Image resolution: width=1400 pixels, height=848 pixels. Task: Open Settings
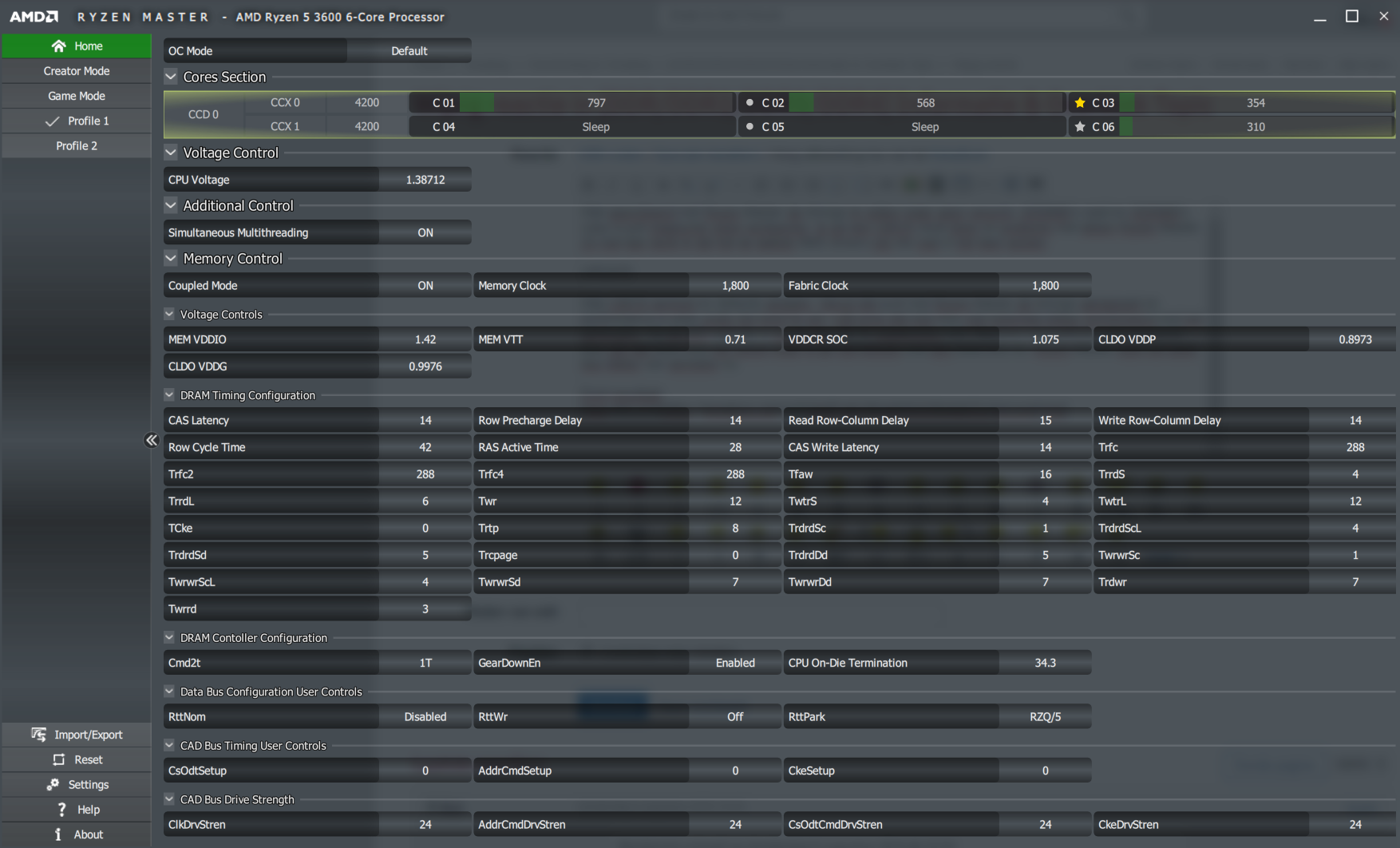[x=77, y=785]
